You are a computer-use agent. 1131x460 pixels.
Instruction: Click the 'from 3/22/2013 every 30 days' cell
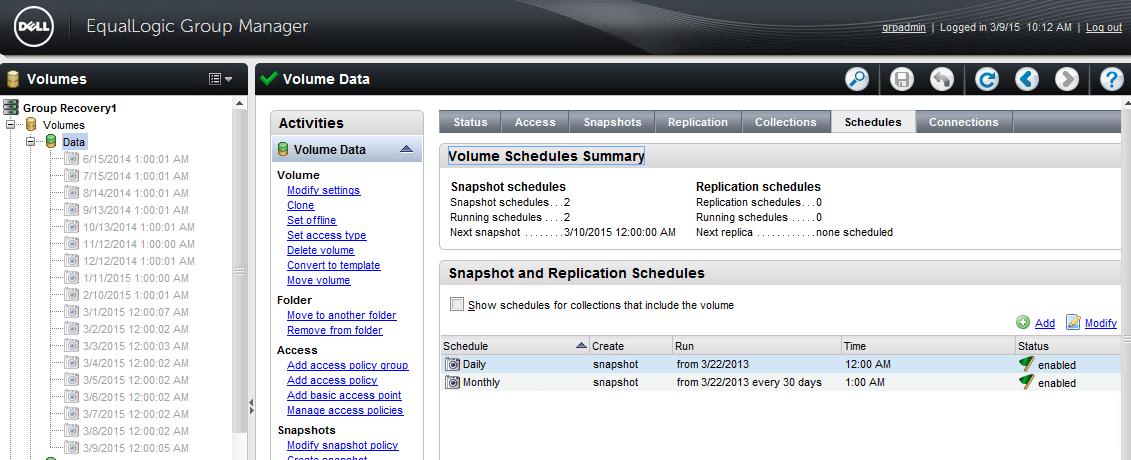coord(749,382)
